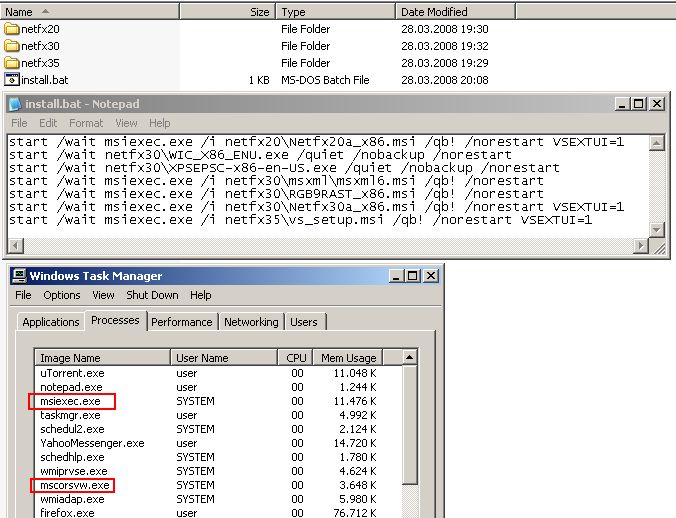Sort processes by CPU column
676x518 pixels.
(295, 358)
